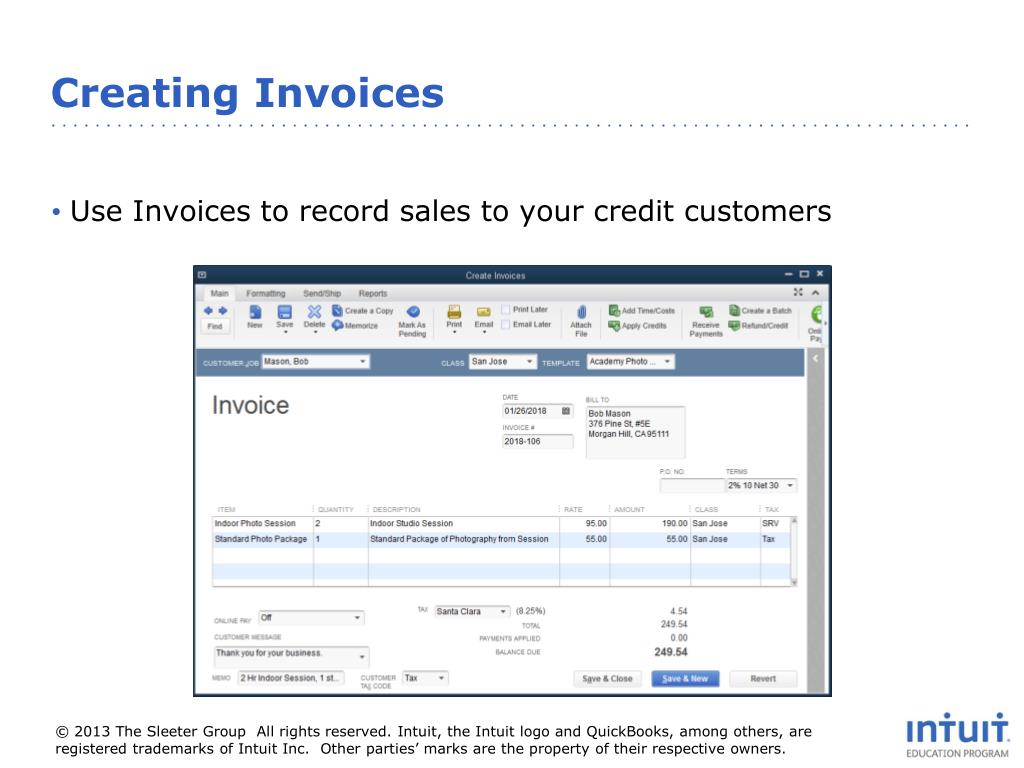Click Add Time/Costs
1024x768 pixels.
(642, 311)
